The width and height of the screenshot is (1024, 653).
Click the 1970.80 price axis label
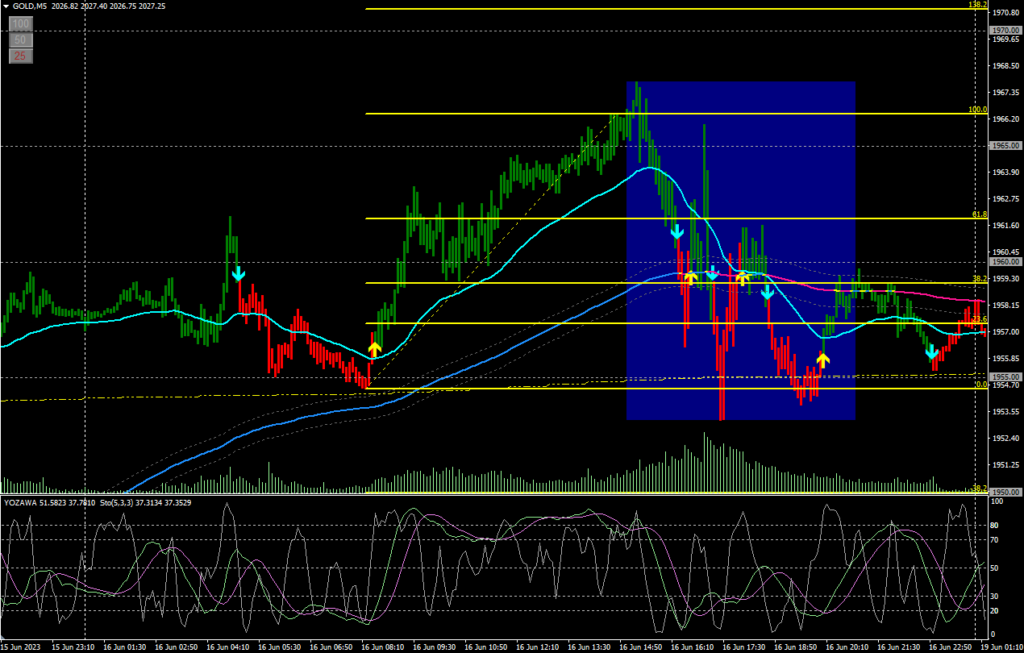(x=1006, y=12)
